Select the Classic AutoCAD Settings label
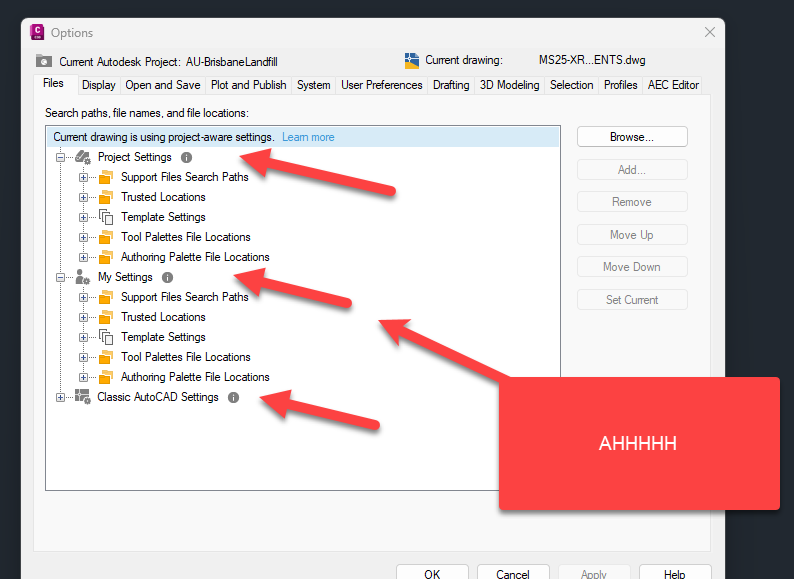794x579 pixels. coord(158,398)
